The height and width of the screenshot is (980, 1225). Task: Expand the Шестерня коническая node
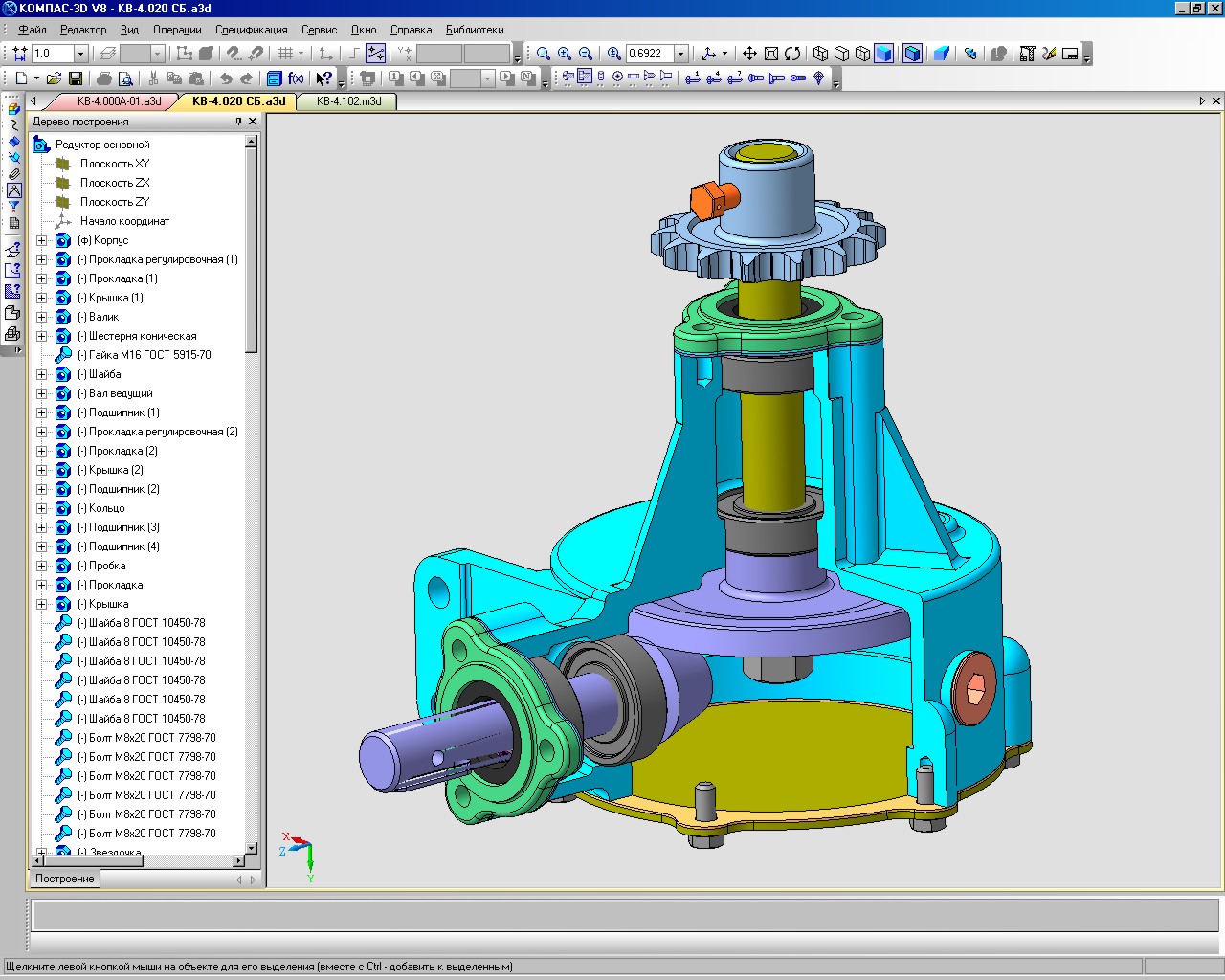click(x=41, y=336)
